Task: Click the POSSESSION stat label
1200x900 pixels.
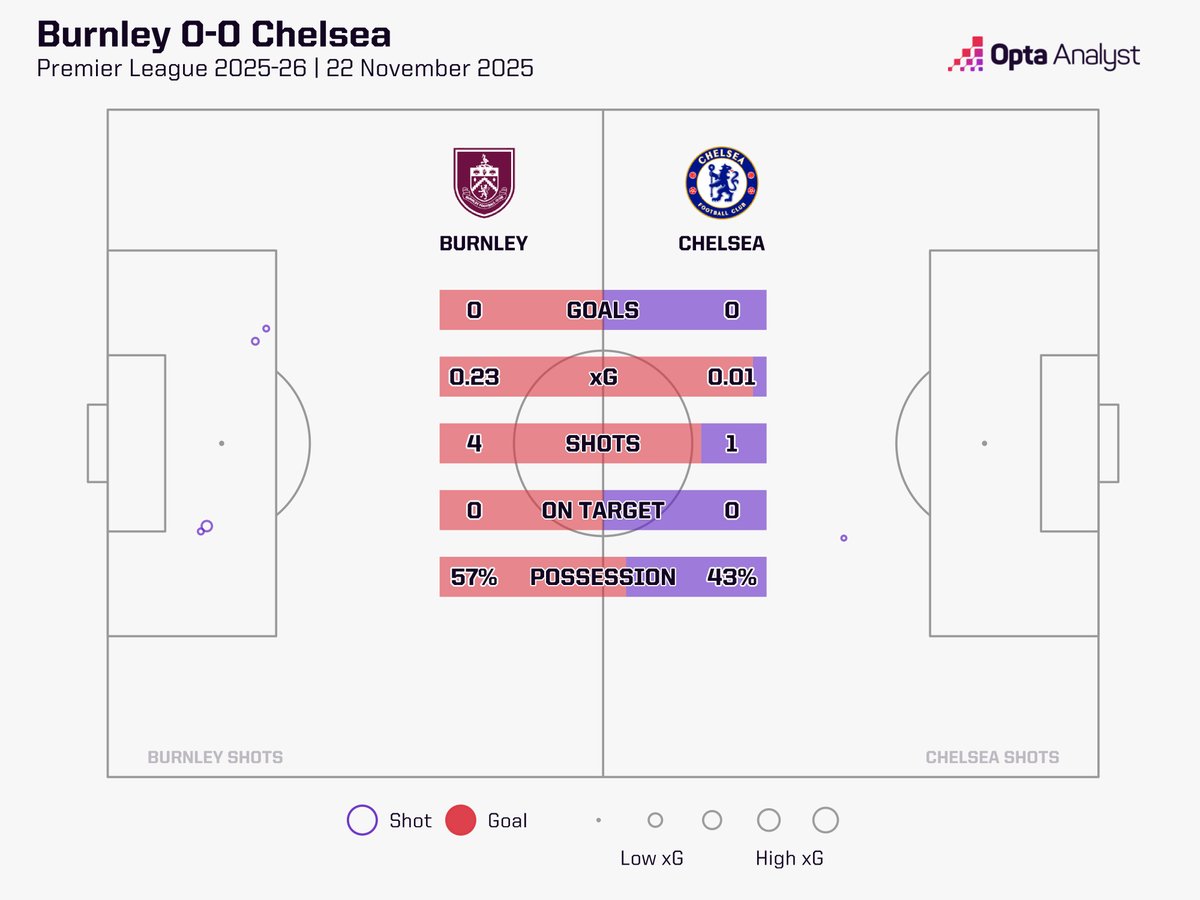Action: click(602, 577)
